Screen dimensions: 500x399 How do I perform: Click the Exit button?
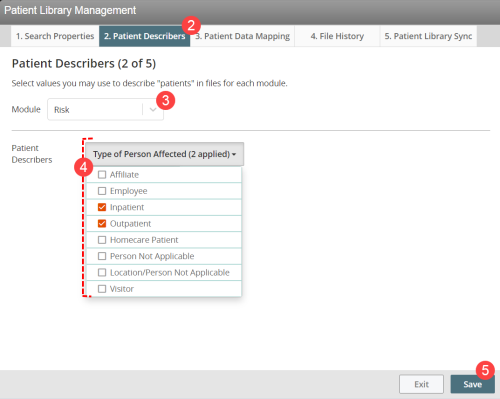421,384
